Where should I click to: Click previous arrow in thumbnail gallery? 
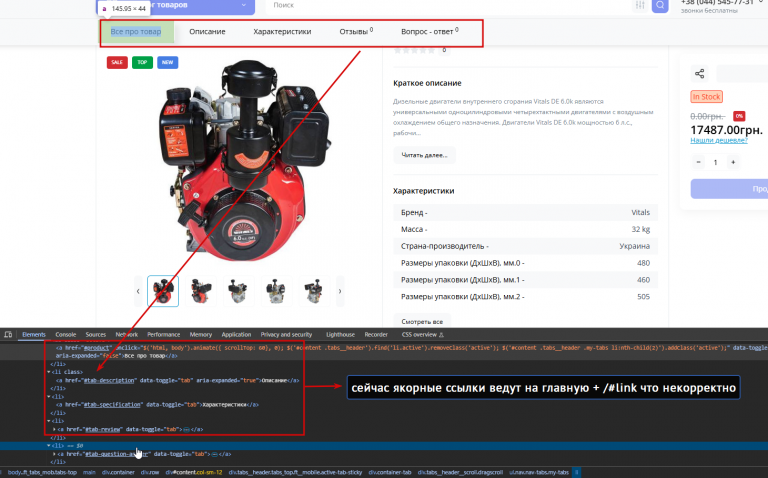[x=138, y=291]
